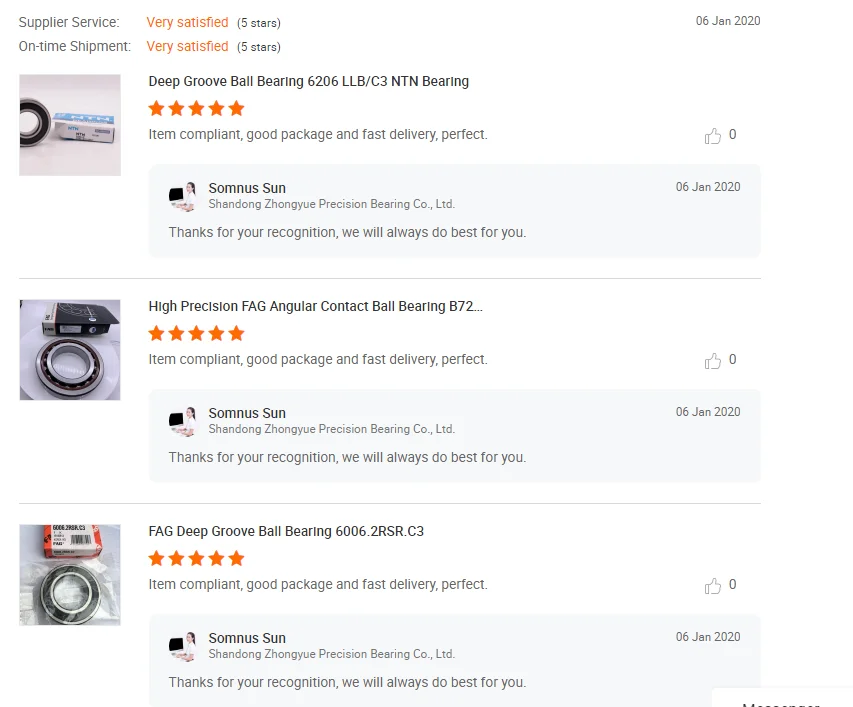Open Deep Groove Ball Bearing 6206 LLB/C3 link

pyautogui.click(x=308, y=81)
